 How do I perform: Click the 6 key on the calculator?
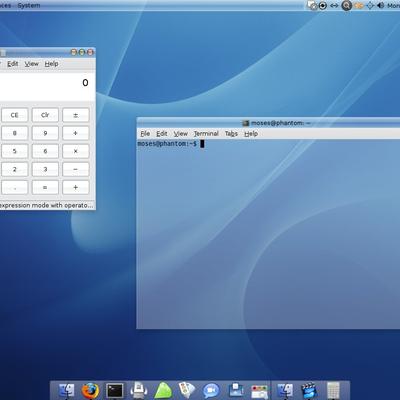[45, 151]
